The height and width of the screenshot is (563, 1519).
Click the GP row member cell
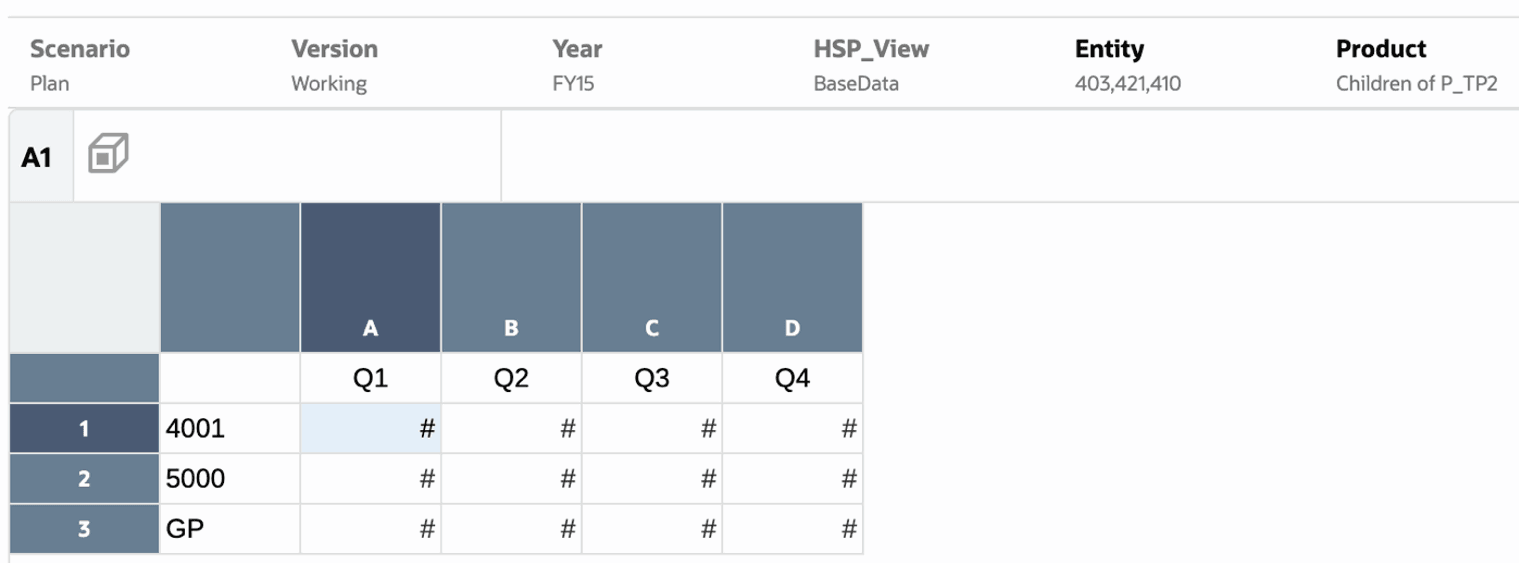click(230, 529)
